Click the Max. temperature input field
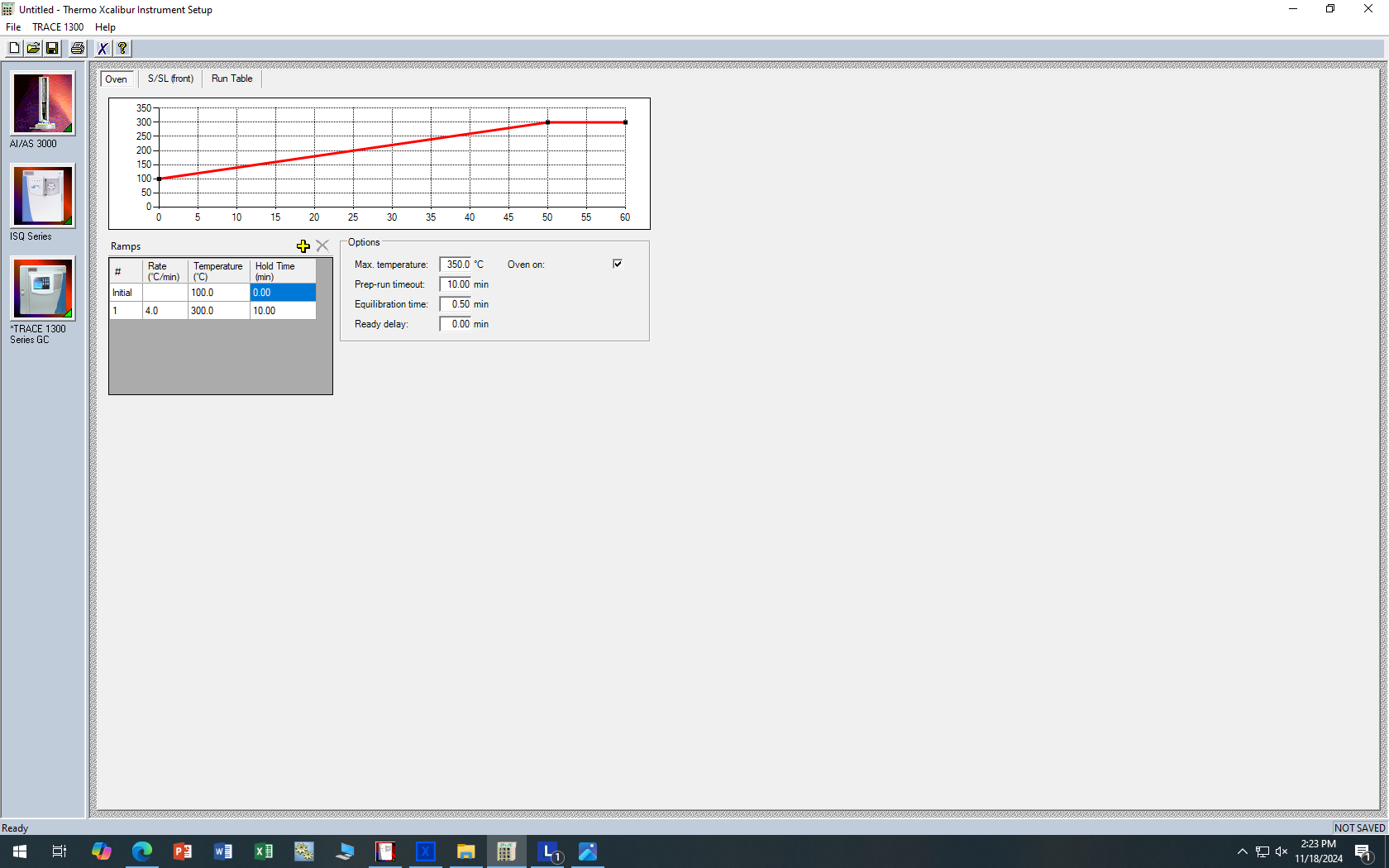This screenshot has width=1389, height=868. [456, 265]
